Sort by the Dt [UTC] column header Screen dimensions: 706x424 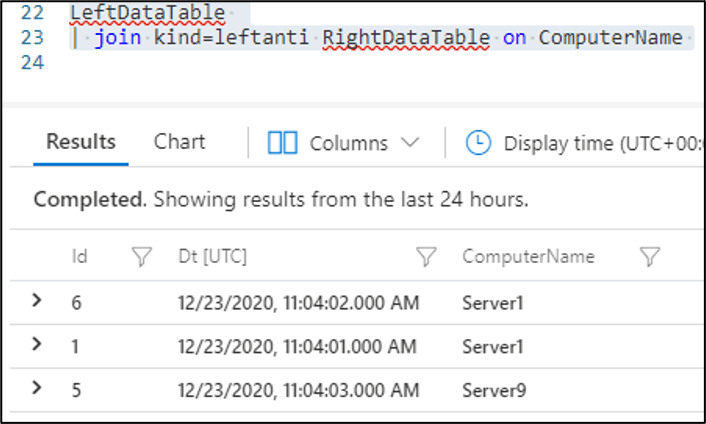coord(212,257)
